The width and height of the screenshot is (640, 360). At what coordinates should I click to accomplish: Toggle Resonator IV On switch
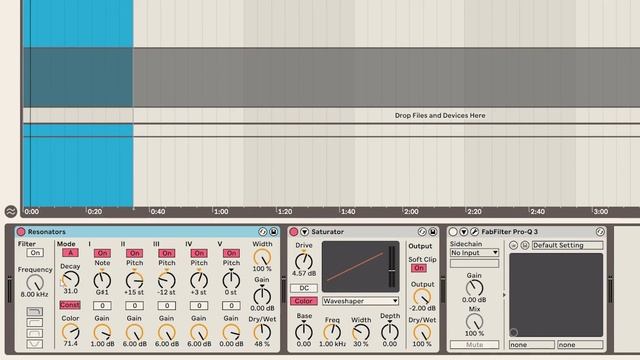point(199,253)
